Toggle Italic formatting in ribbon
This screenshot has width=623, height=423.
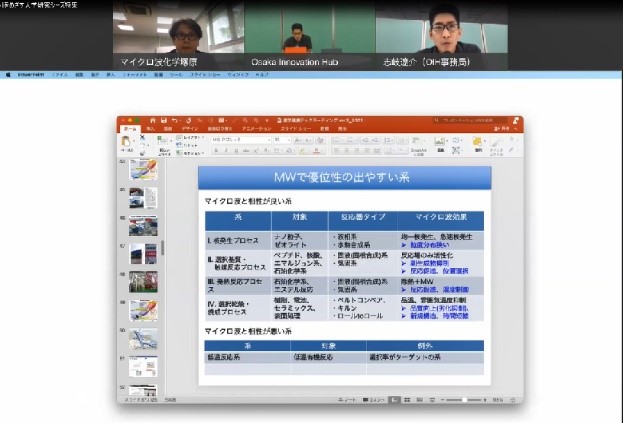224,150
